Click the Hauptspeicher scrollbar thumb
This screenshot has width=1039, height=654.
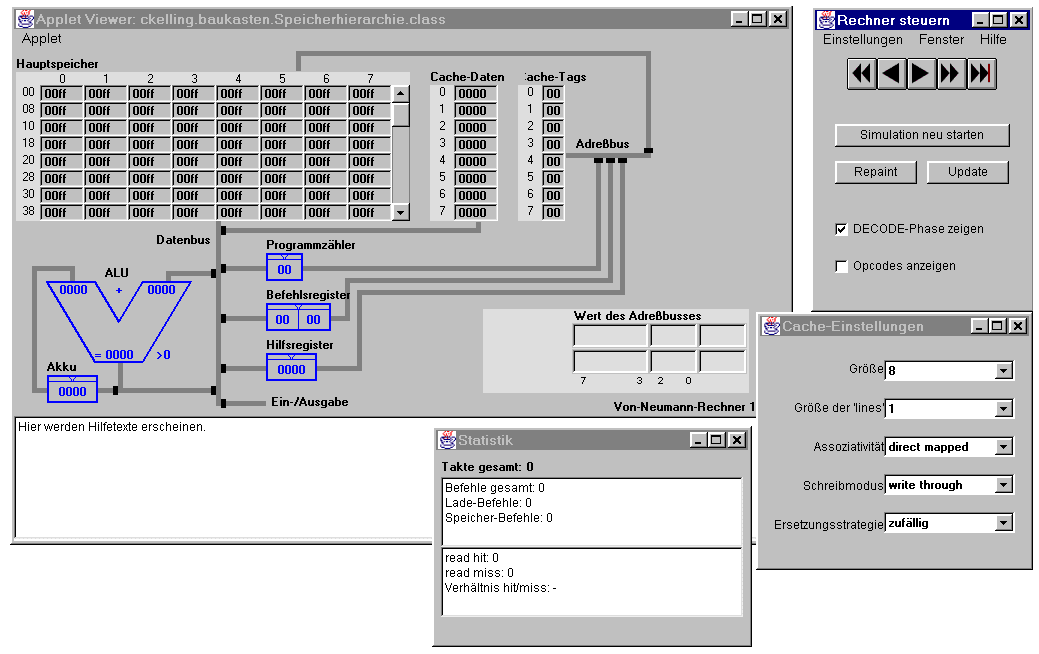pos(400,113)
